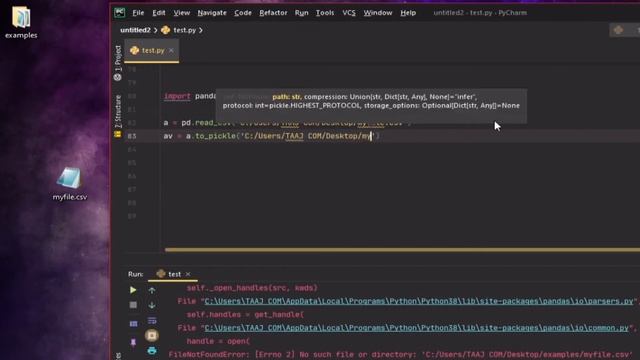This screenshot has width=640, height=360.
Task: Open the Code menu
Action: click(x=243, y=13)
